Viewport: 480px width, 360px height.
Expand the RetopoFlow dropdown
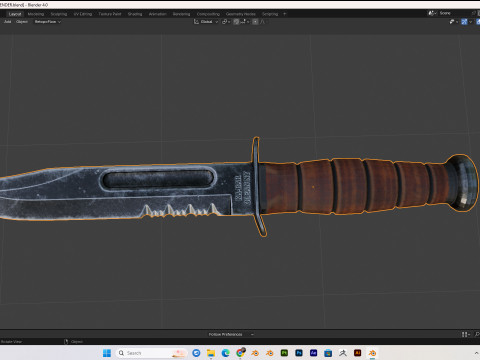pyautogui.click(x=48, y=22)
